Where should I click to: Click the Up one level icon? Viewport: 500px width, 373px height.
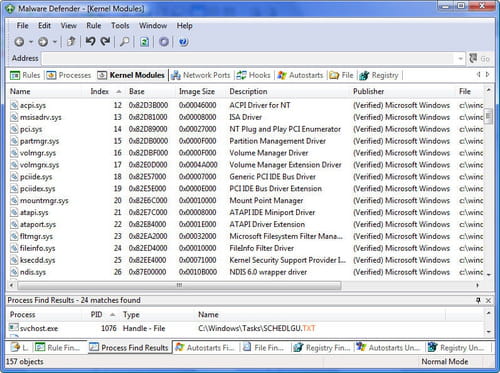(x=71, y=42)
